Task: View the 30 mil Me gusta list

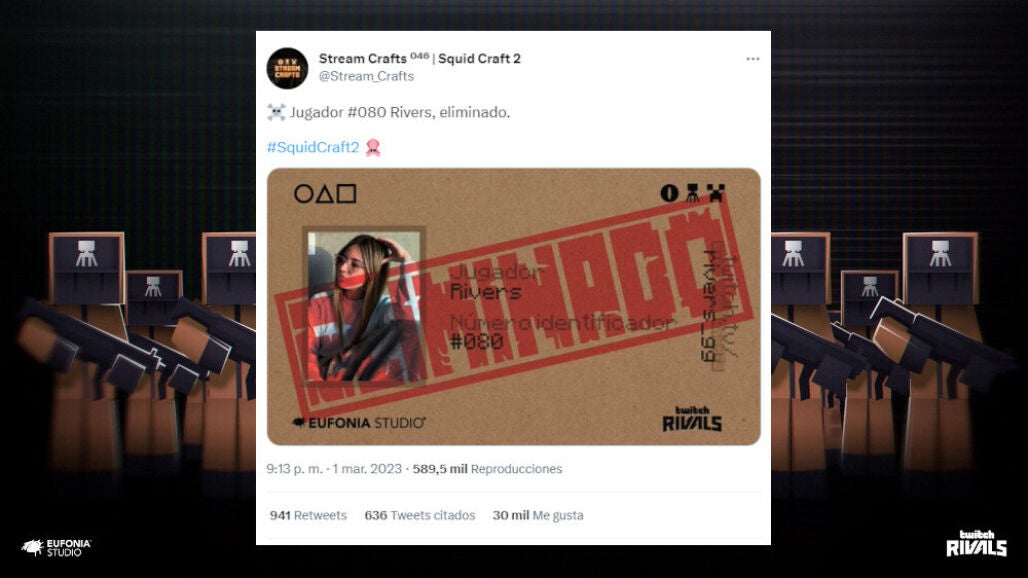Action: coord(538,515)
